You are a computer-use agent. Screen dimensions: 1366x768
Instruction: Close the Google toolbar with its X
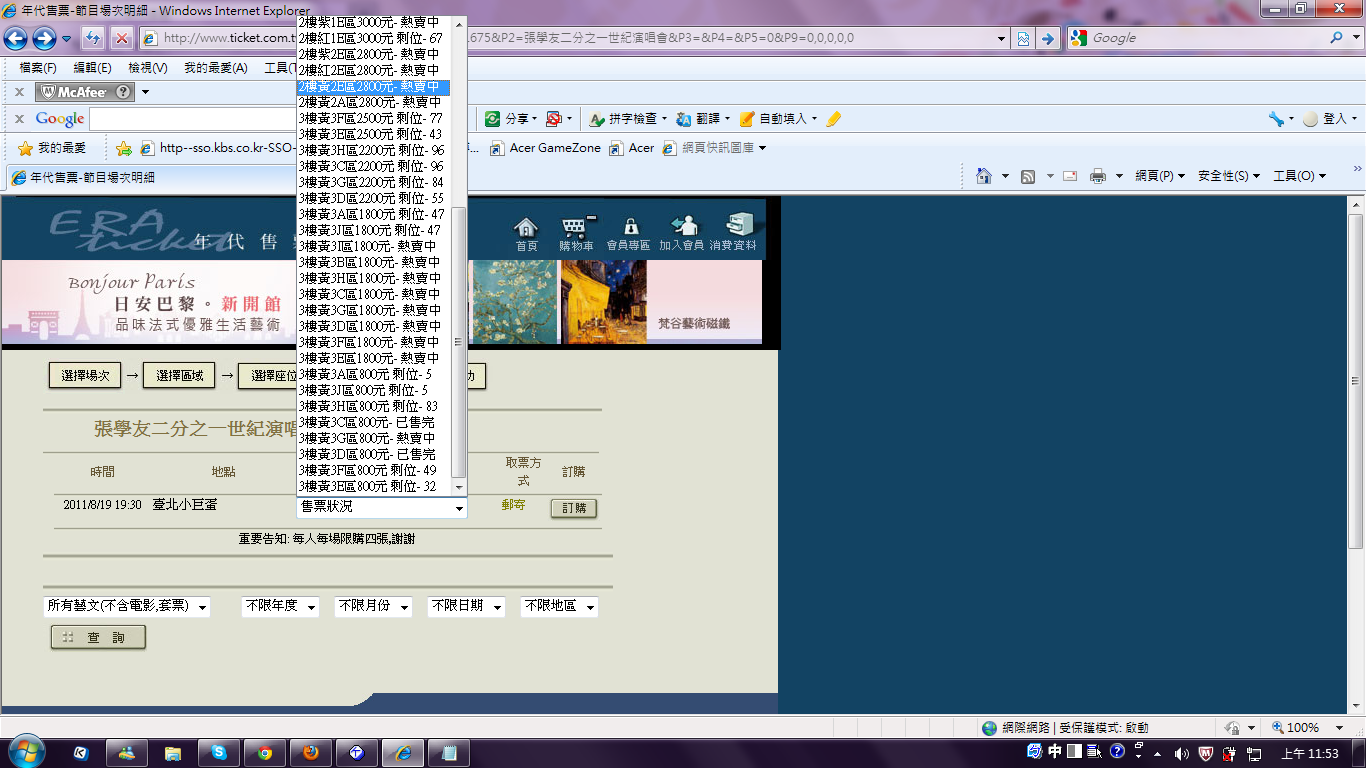pos(19,119)
